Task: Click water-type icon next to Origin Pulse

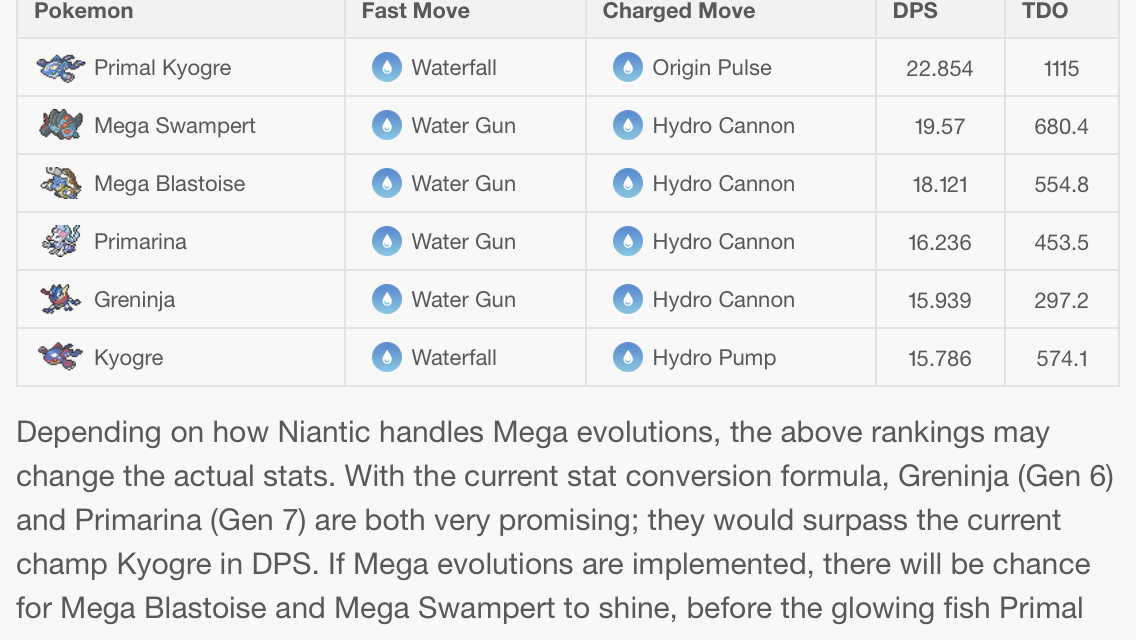Action: click(x=627, y=68)
